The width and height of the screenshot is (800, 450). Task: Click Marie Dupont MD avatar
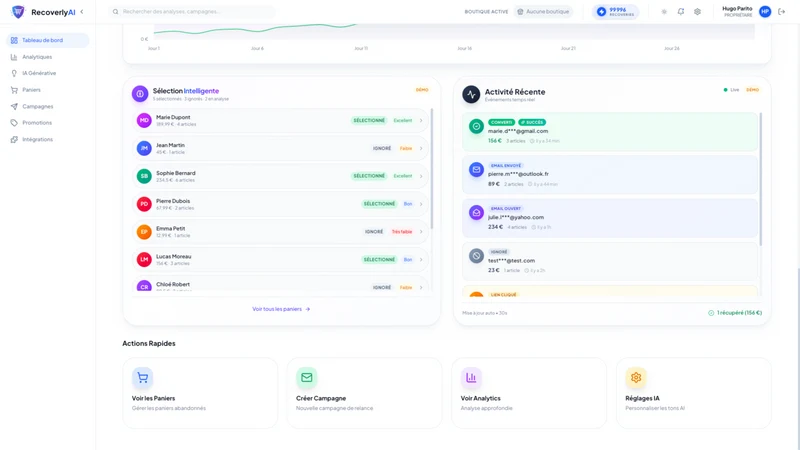point(144,120)
